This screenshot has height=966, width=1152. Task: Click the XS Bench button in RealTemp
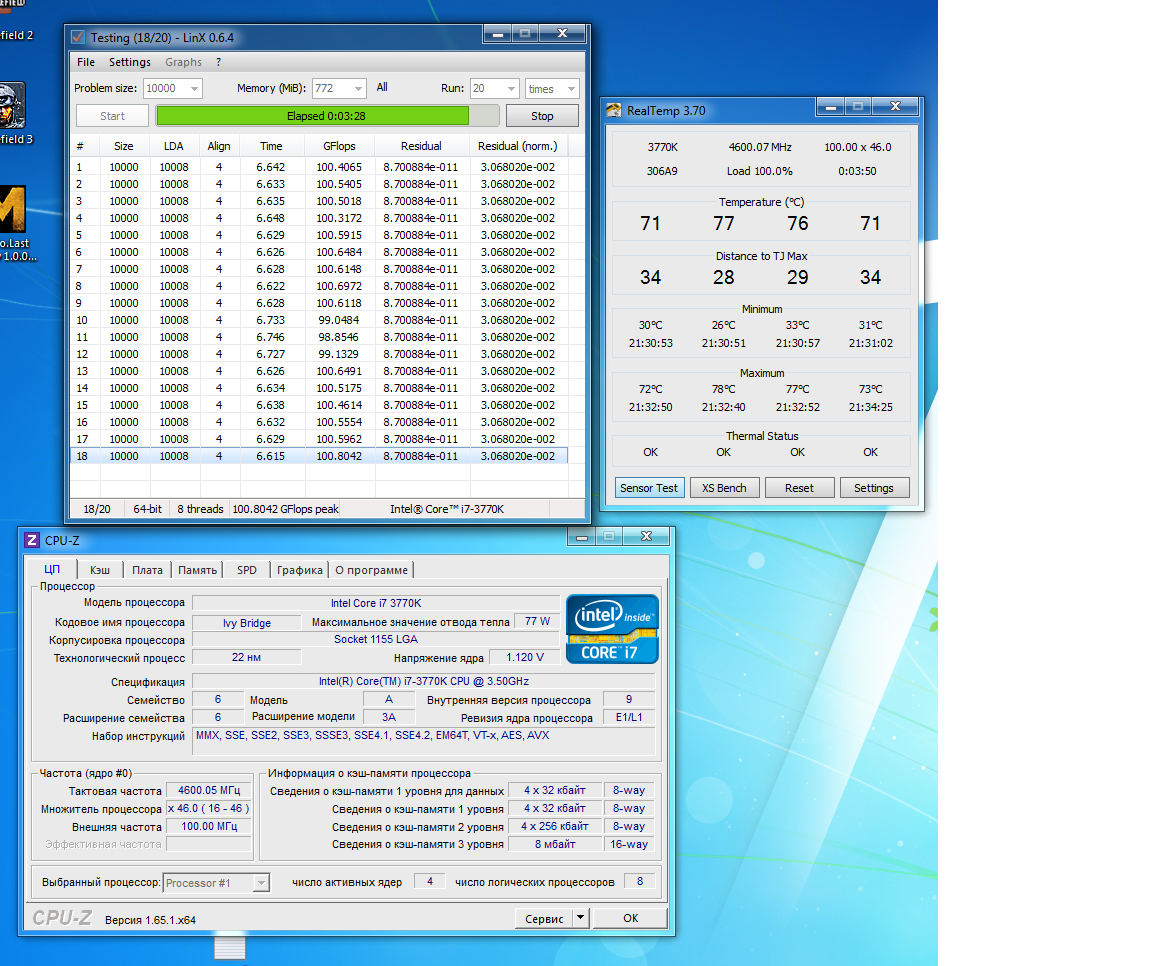(x=724, y=488)
